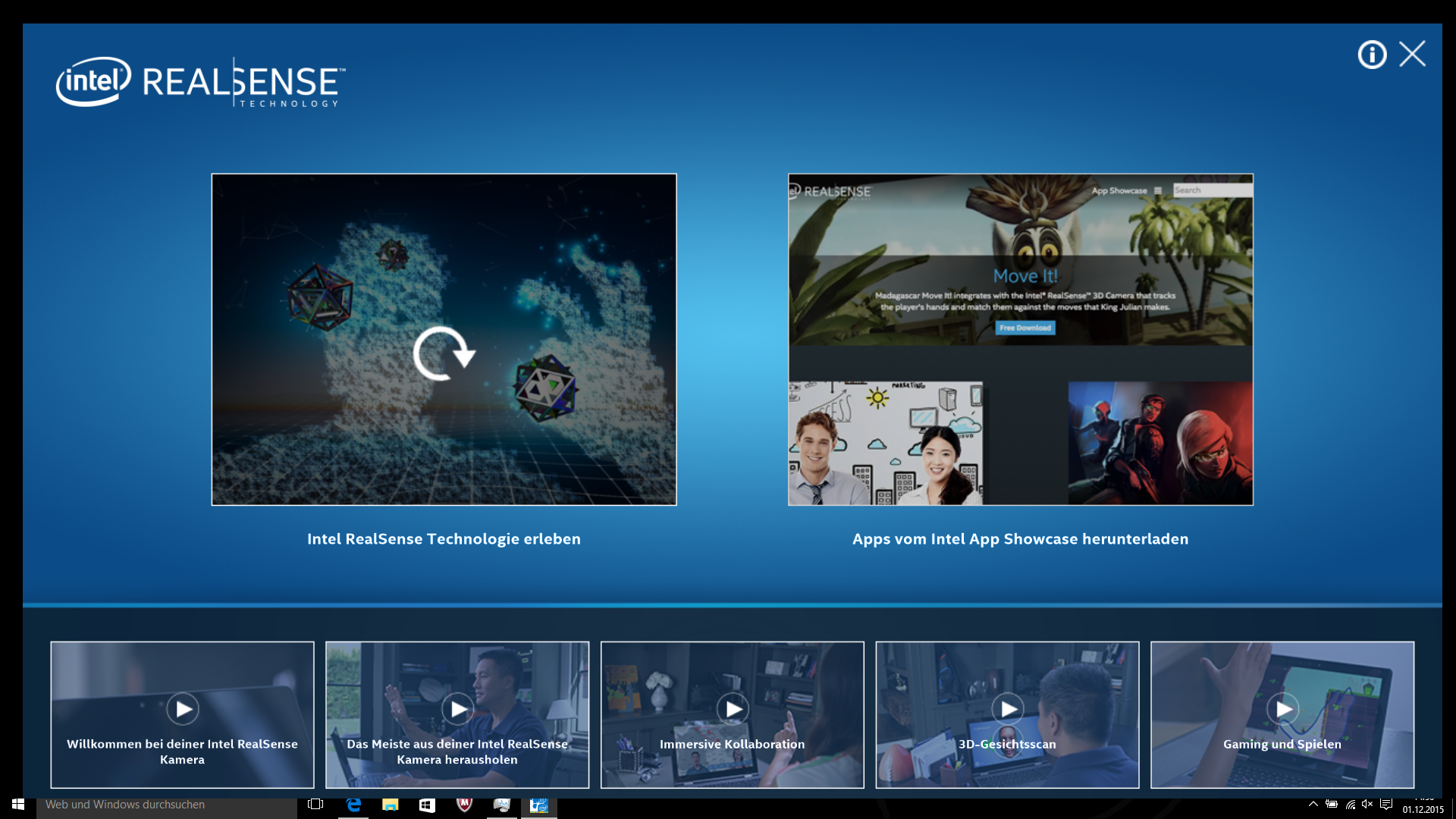The image size is (1456, 819).
Task: Play the Das Meiste aus deiner Kamera herausholen video
Action: click(x=457, y=709)
